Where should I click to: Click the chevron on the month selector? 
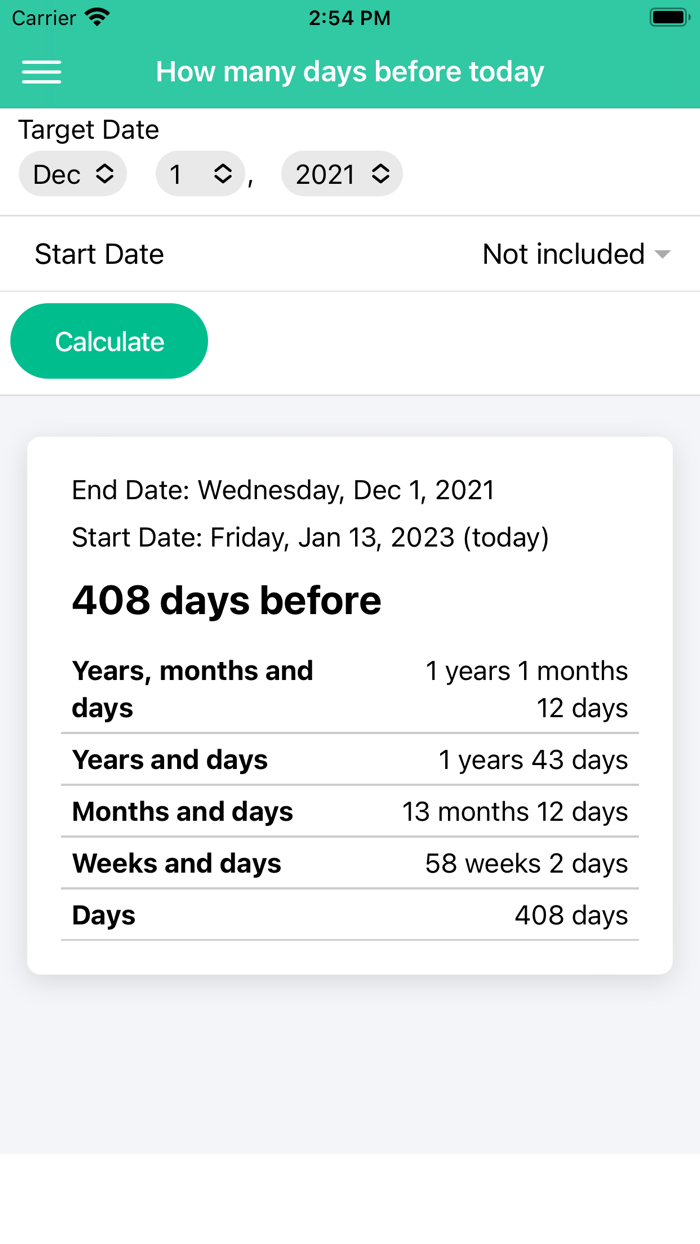(103, 173)
